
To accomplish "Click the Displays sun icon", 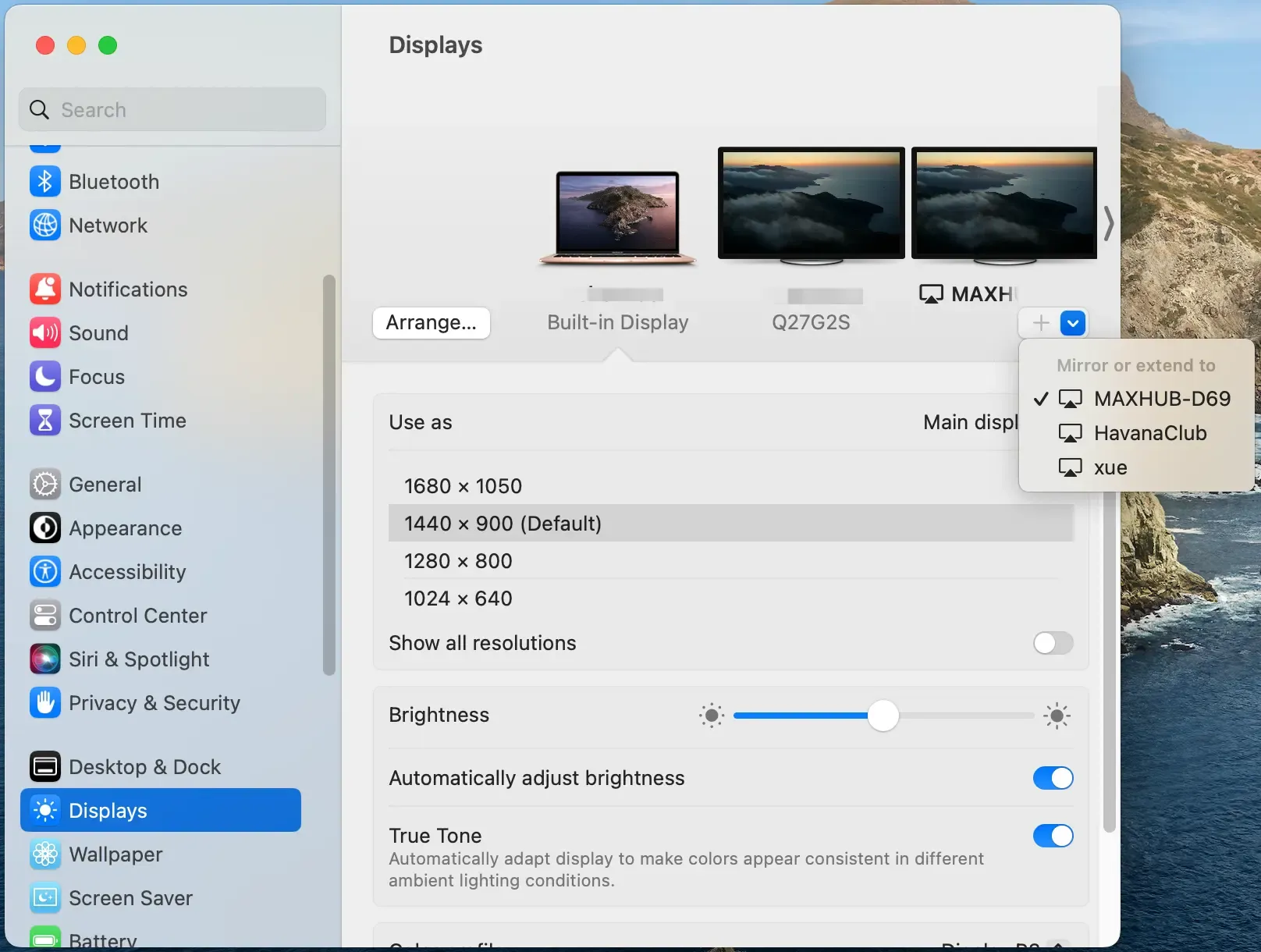I will (x=45, y=811).
